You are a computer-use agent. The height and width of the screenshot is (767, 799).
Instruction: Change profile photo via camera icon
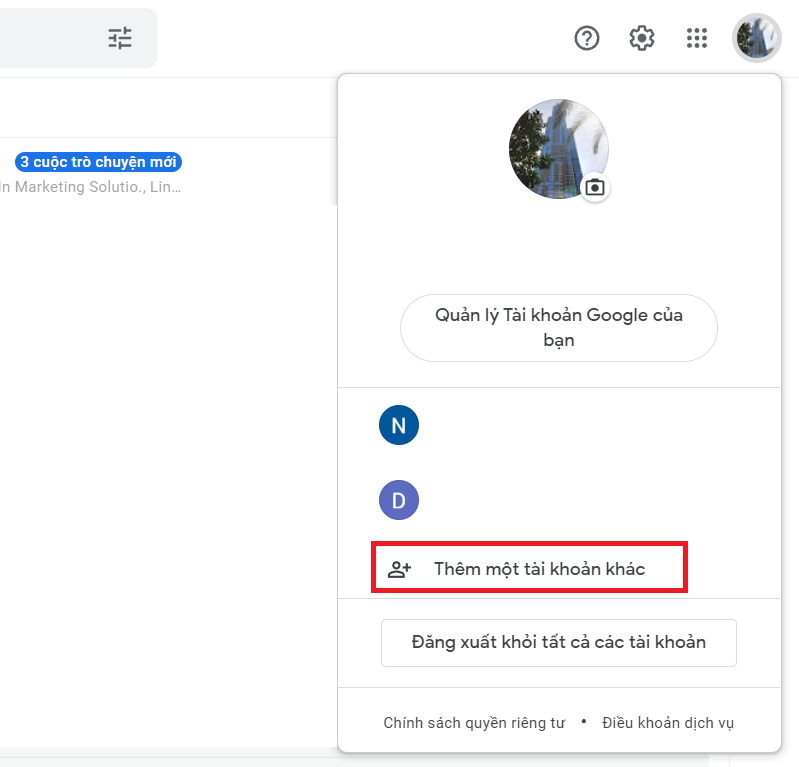pyautogui.click(x=595, y=188)
